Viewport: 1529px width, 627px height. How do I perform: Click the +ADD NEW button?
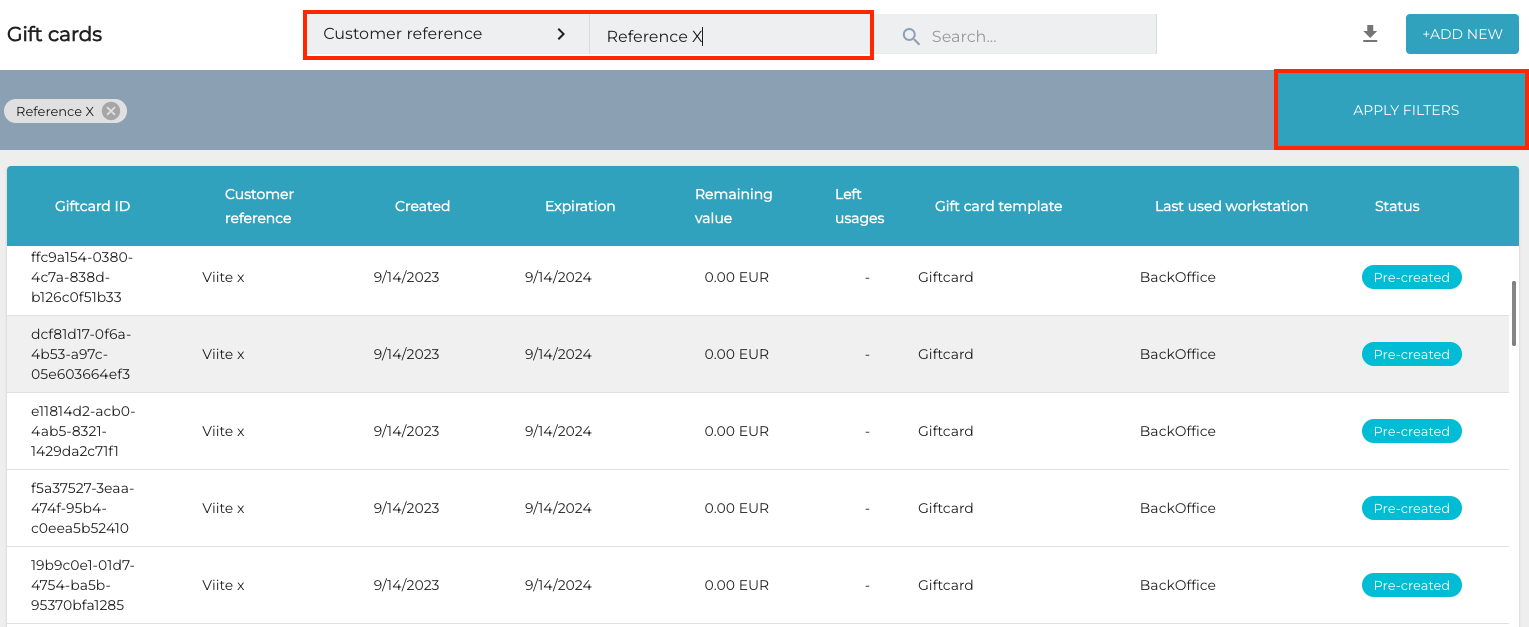[x=1462, y=34]
